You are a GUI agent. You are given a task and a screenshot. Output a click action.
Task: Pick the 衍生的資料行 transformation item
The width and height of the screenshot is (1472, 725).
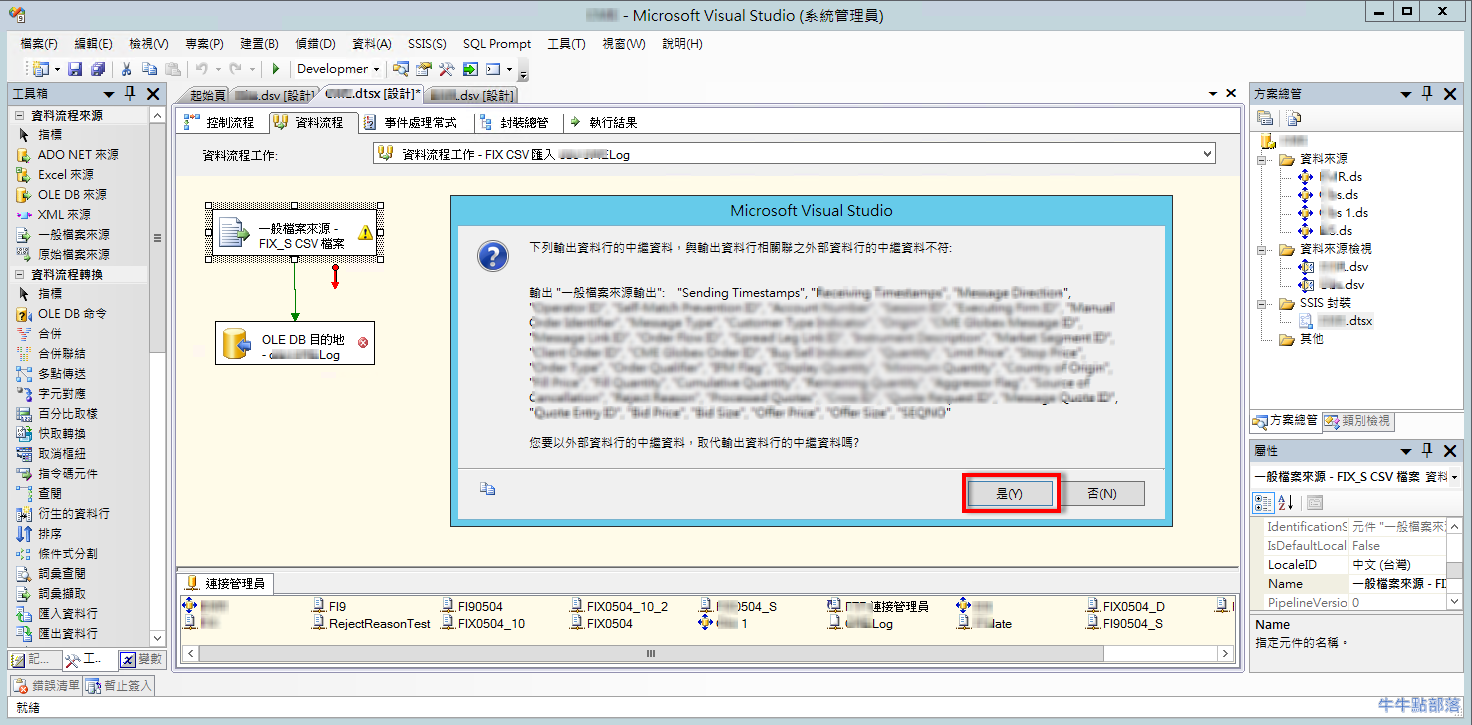73,513
